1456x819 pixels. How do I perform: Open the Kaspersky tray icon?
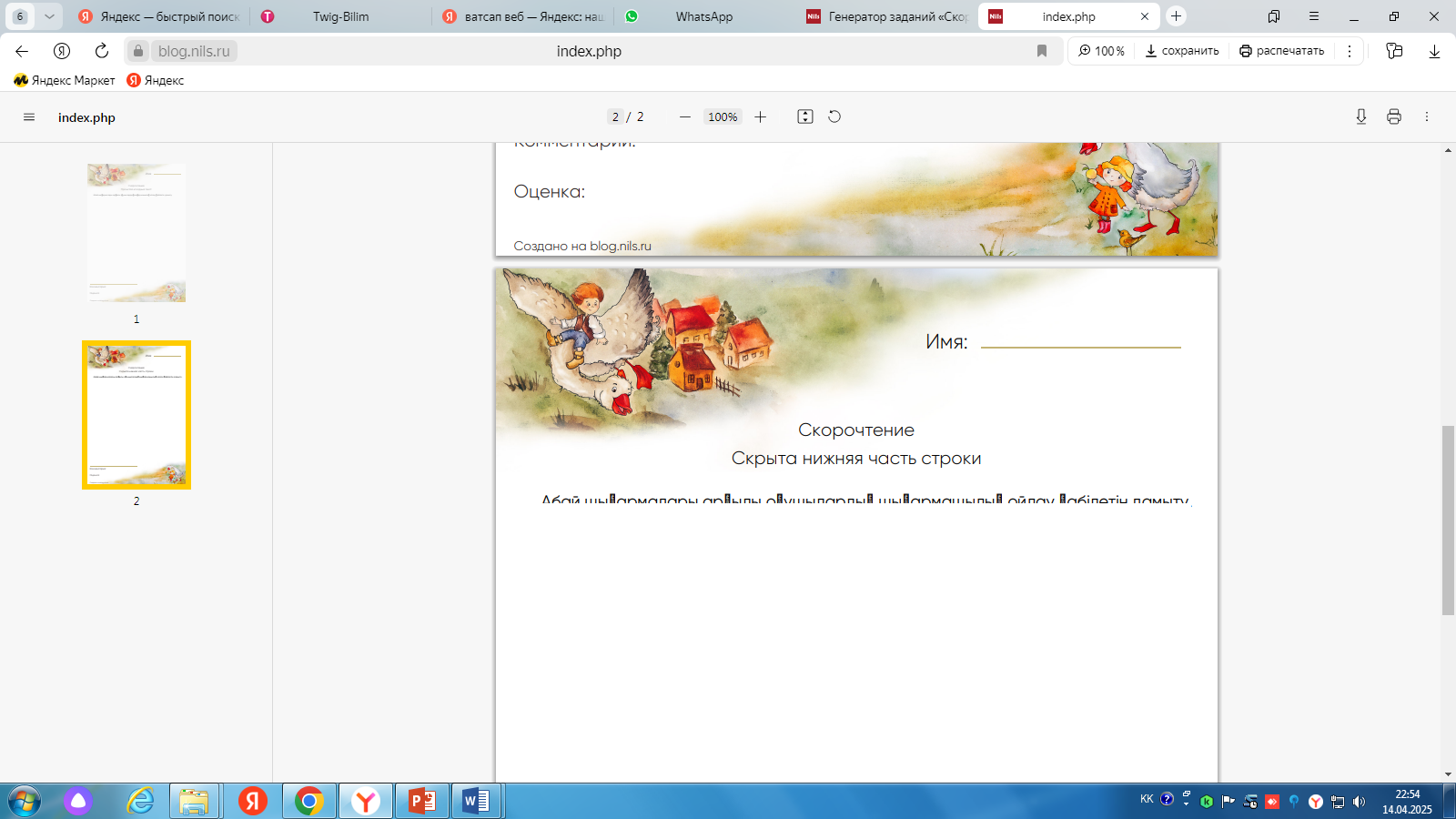click(1207, 802)
